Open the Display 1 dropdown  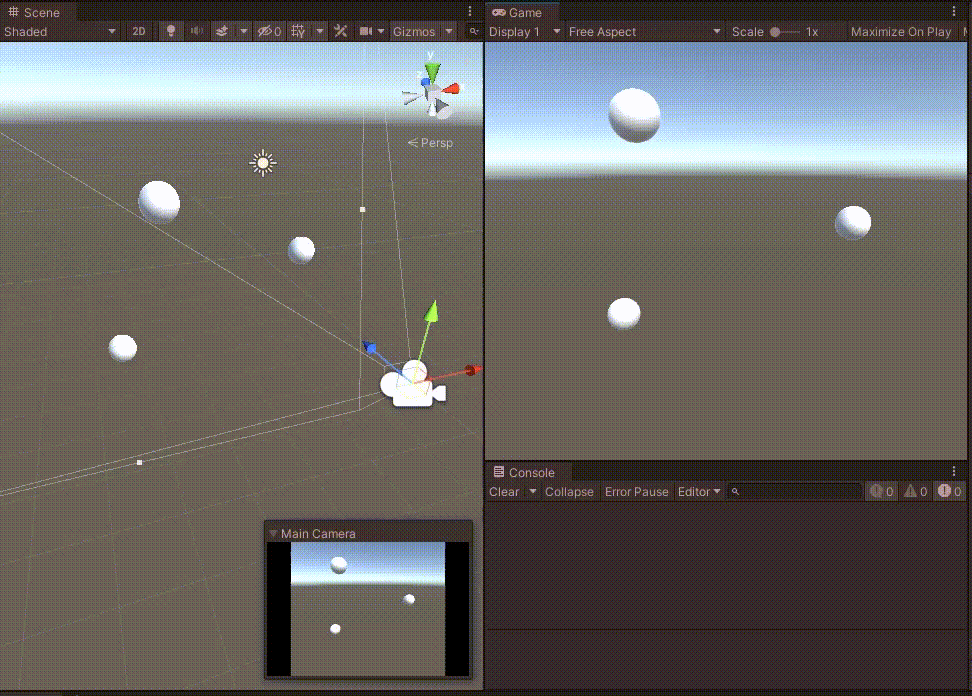coord(524,32)
